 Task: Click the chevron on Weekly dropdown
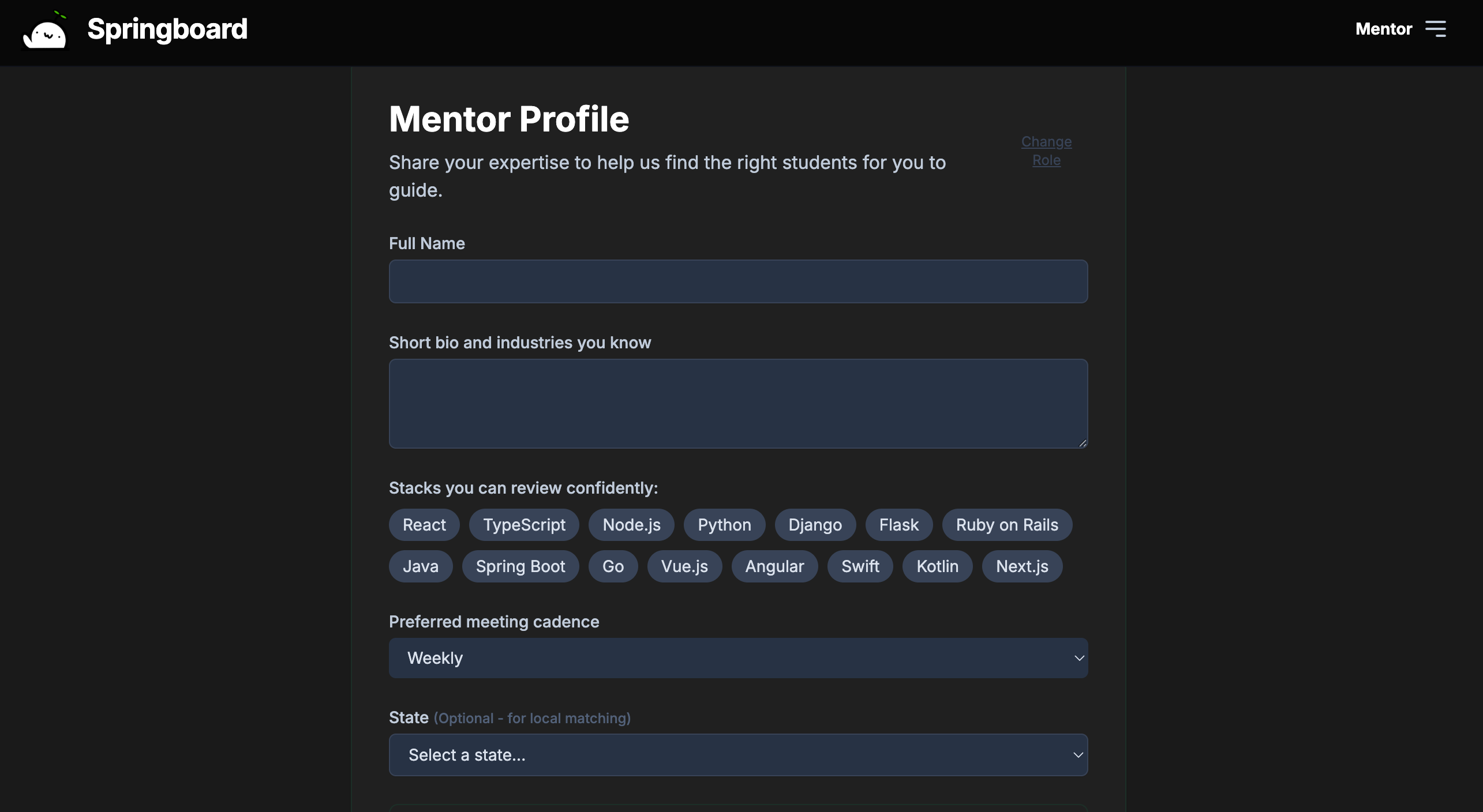[x=1078, y=658]
